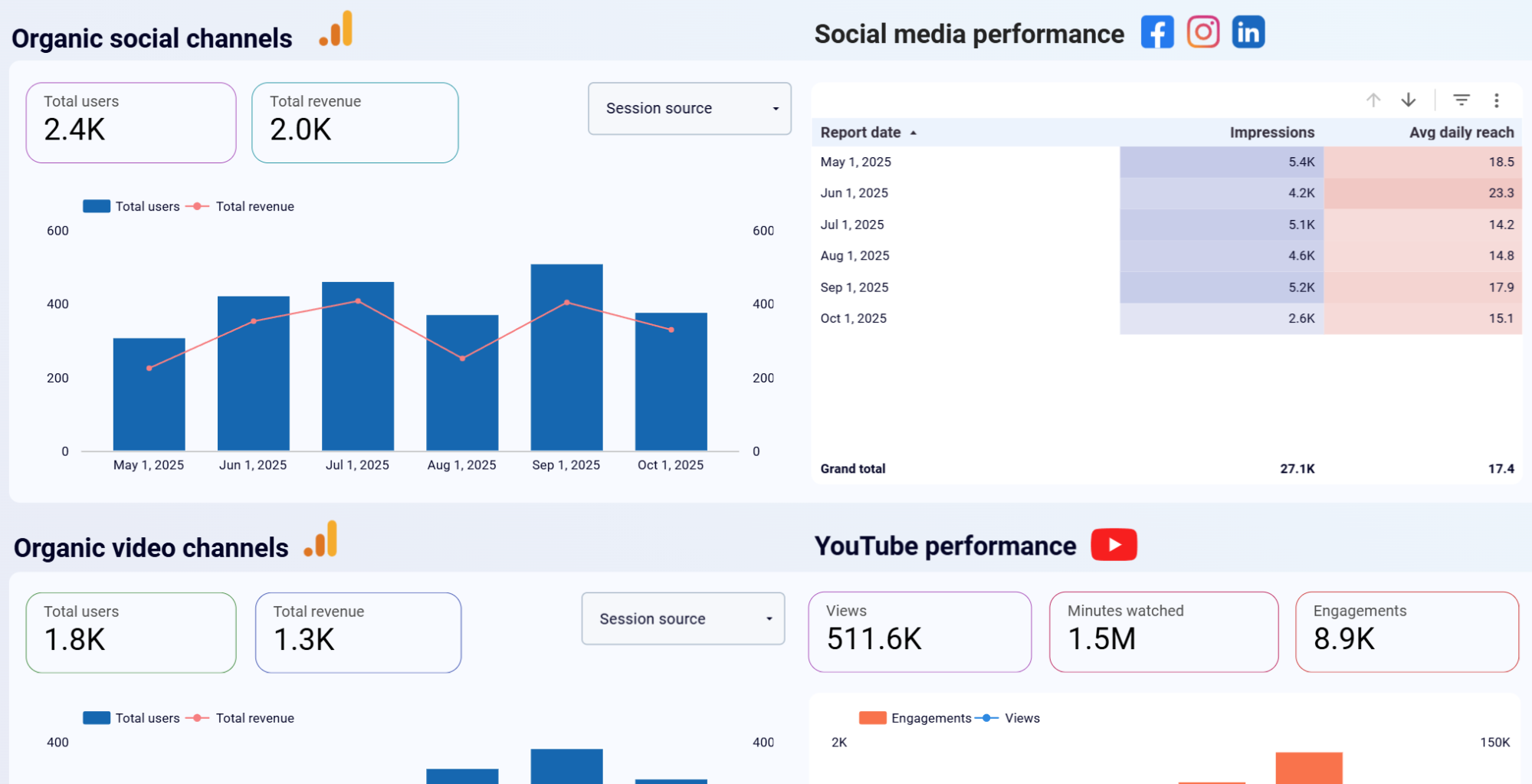Select the Instagram platform icon
This screenshot has width=1532, height=784.
point(1202,32)
